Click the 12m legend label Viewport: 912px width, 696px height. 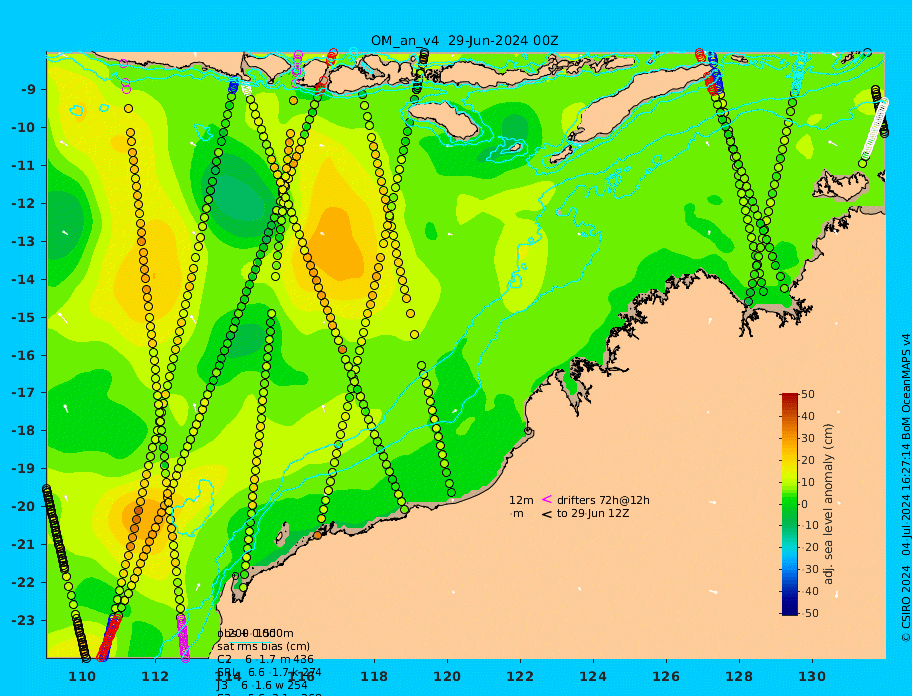(521, 500)
